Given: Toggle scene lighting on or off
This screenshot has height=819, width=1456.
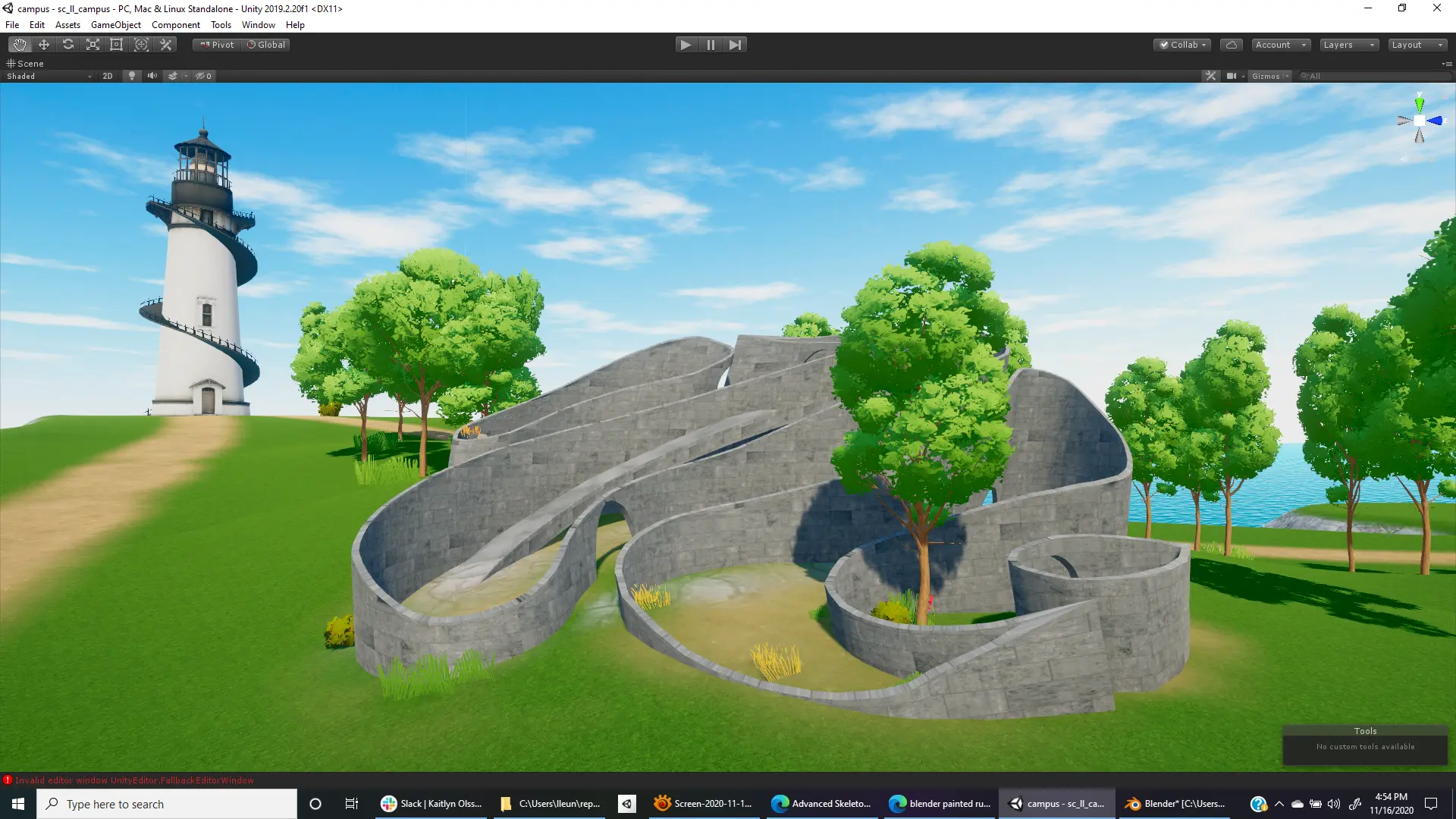Looking at the screenshot, I should 132,76.
